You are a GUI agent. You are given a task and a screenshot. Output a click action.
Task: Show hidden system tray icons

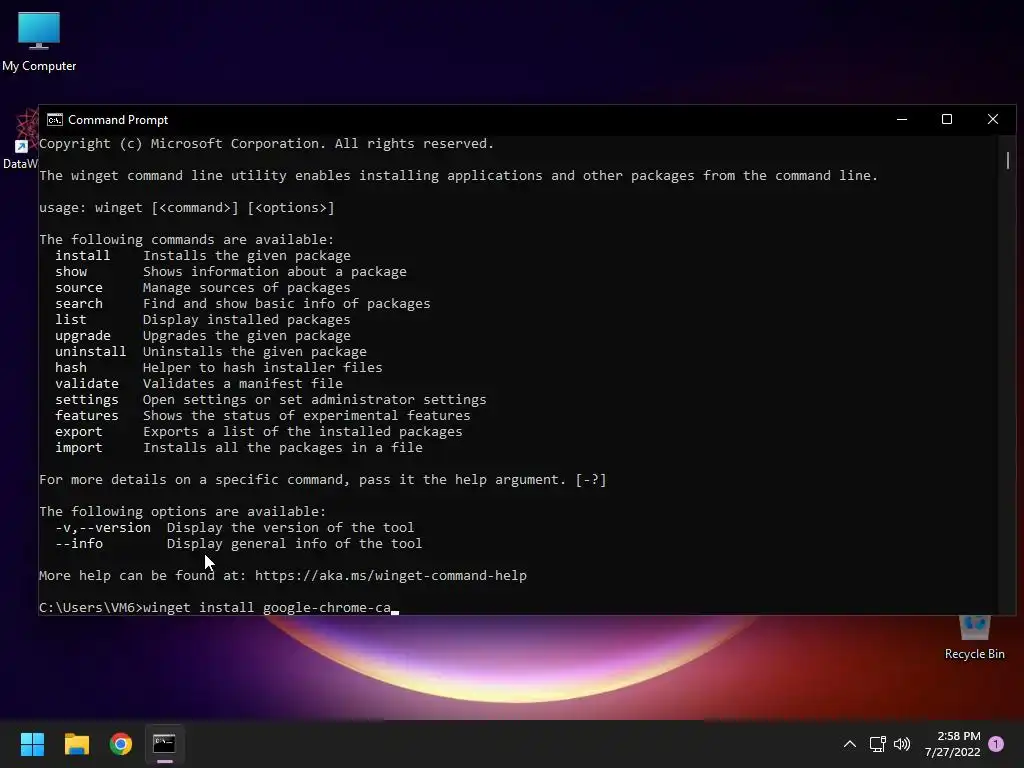[850, 744]
